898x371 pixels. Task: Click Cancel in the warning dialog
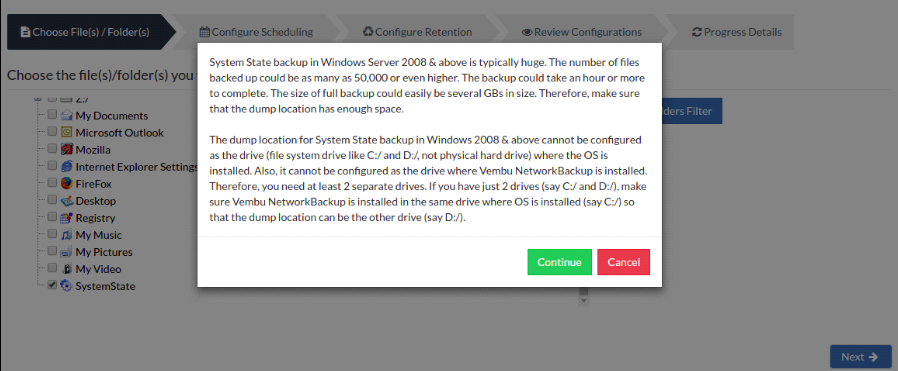(x=624, y=262)
